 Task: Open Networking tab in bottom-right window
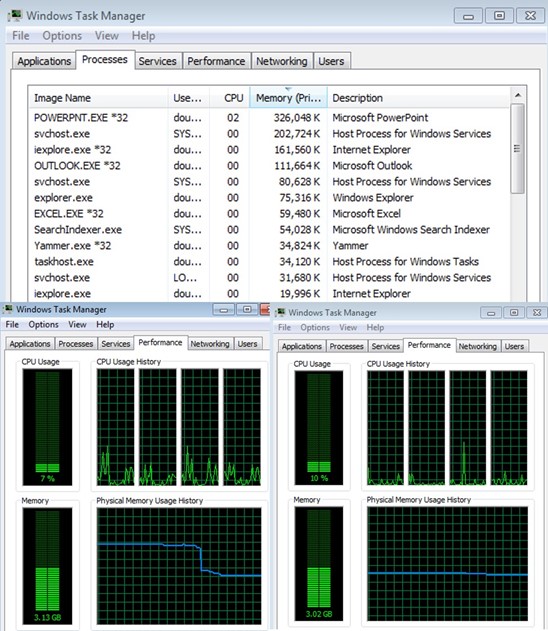coord(478,346)
